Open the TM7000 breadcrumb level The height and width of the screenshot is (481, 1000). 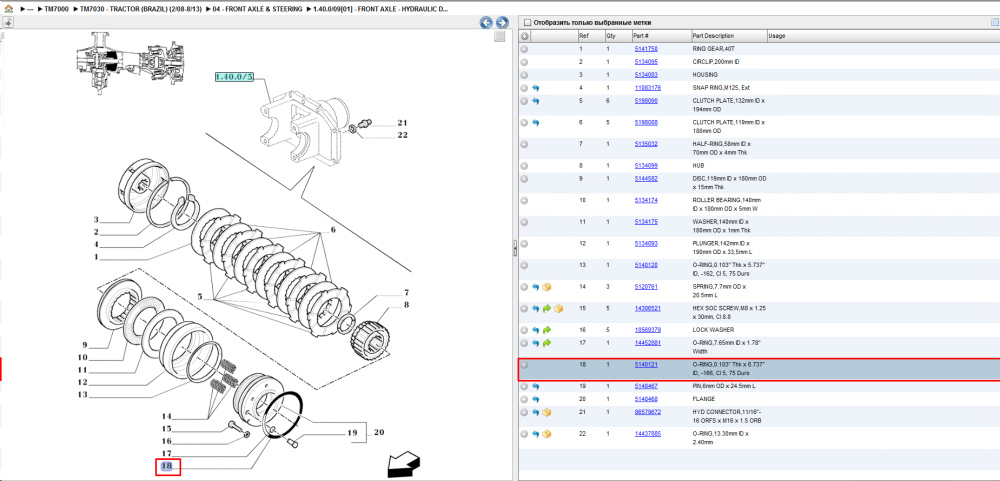point(56,10)
